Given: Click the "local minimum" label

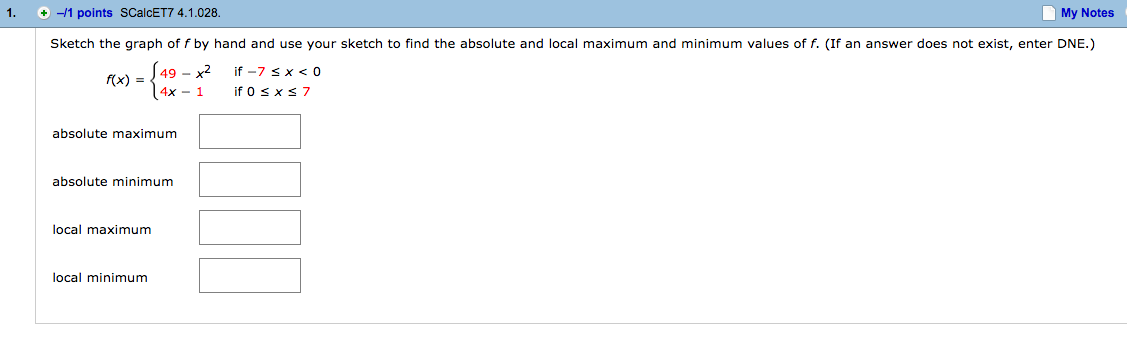Looking at the screenshot, I should (x=100, y=277).
